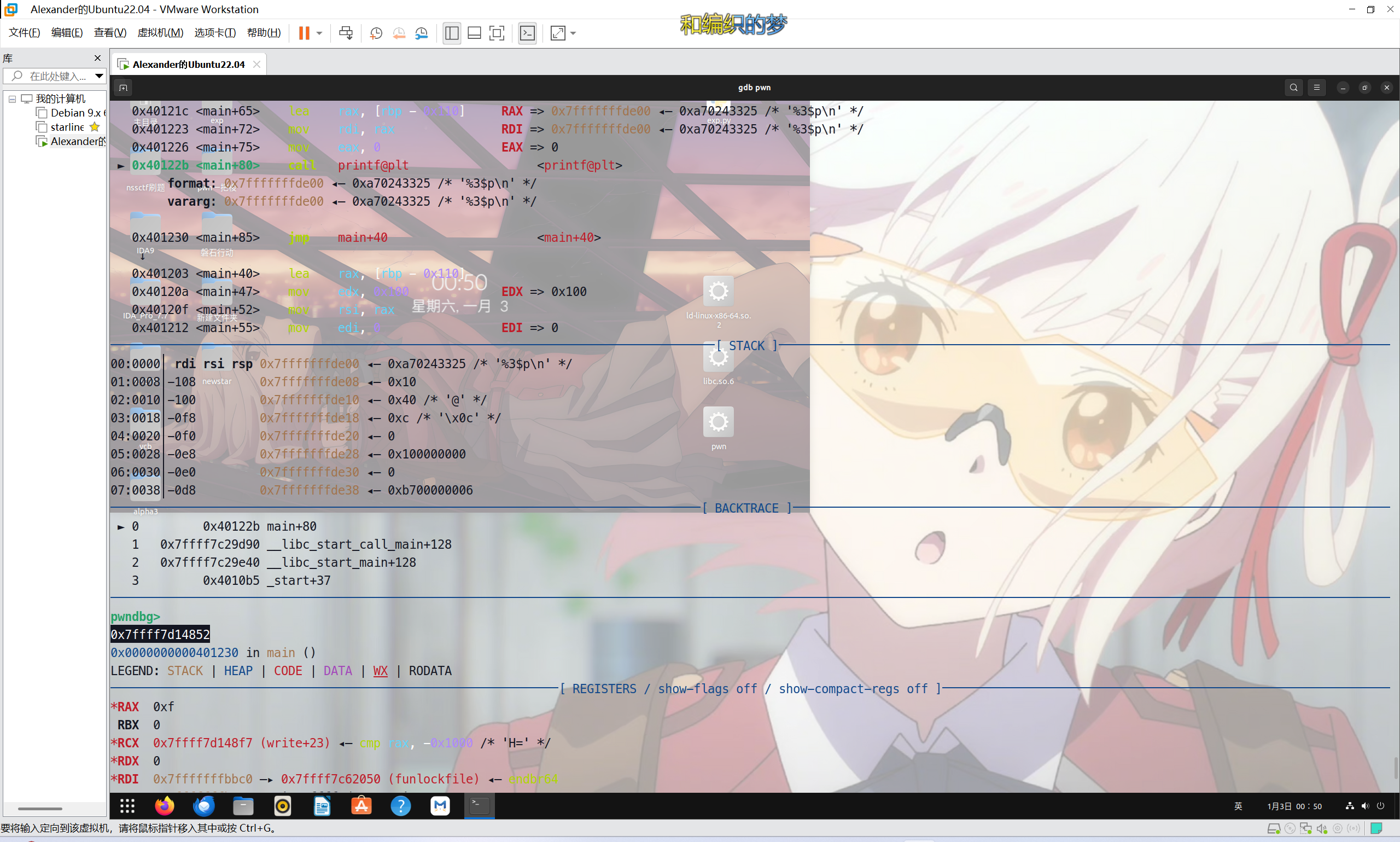The width and height of the screenshot is (1400, 842).
Task: Select the Alexander的Ubuntu22.04 tab
Action: (x=187, y=64)
